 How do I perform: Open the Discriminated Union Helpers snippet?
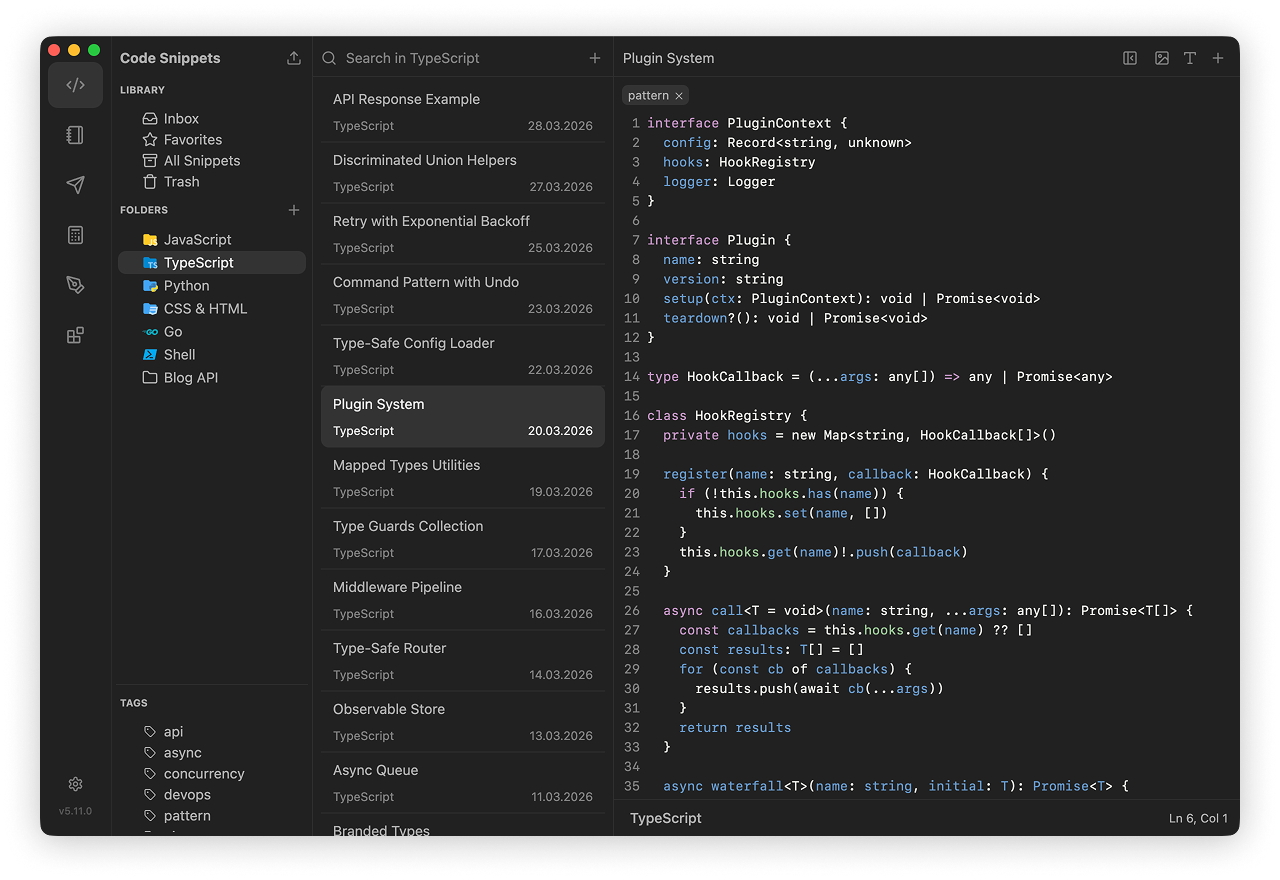[463, 173]
